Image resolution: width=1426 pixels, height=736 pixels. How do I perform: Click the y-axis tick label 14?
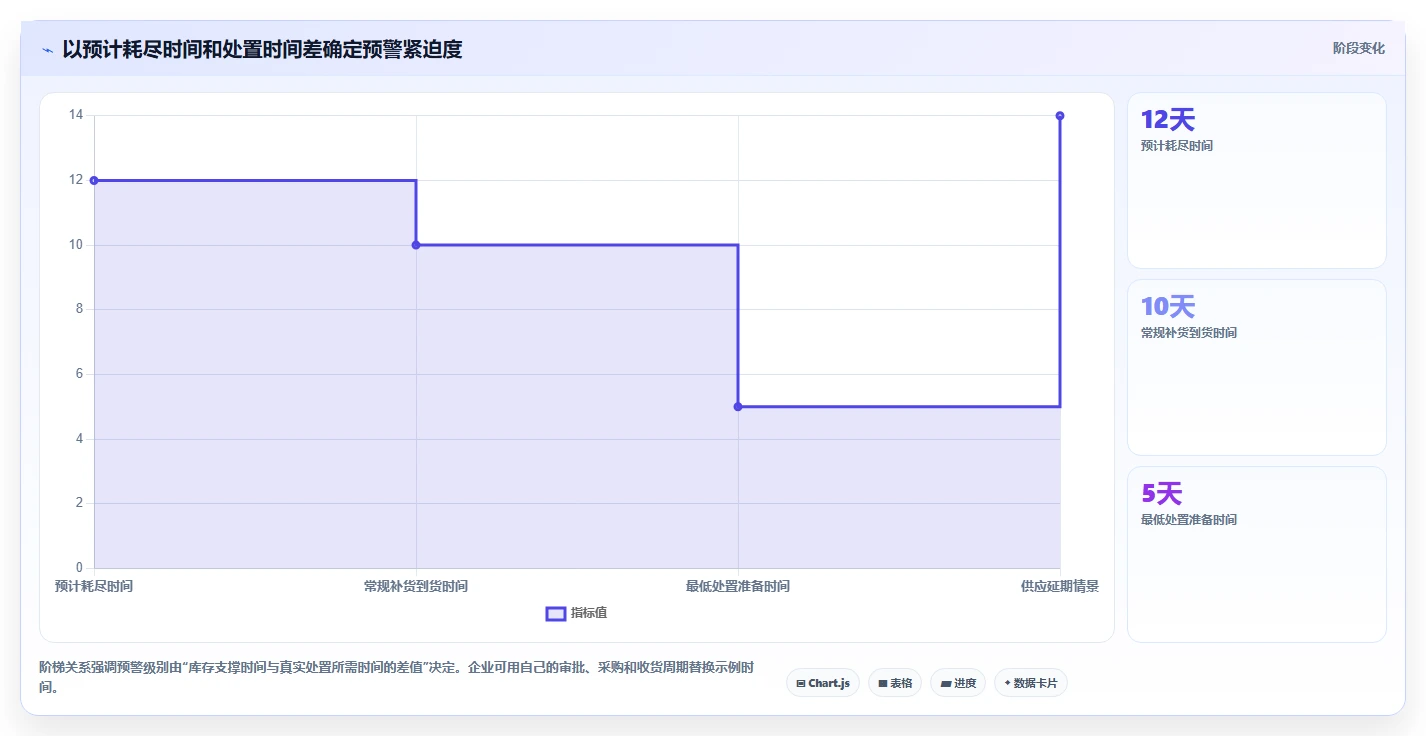point(76,115)
